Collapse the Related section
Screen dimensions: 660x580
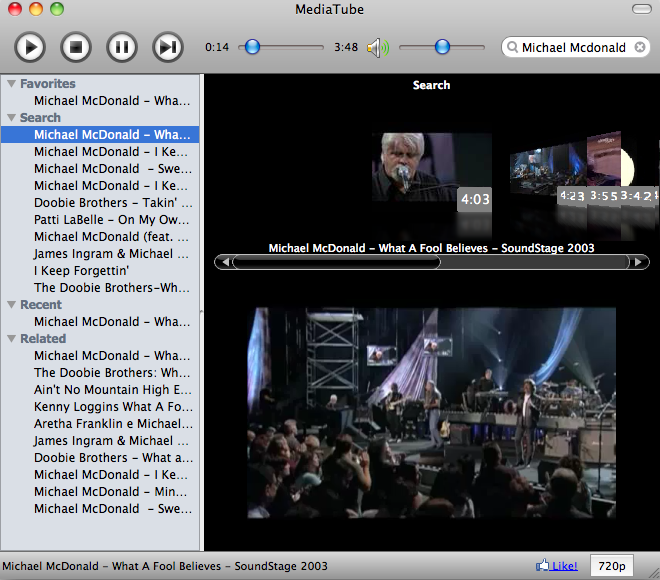11,339
